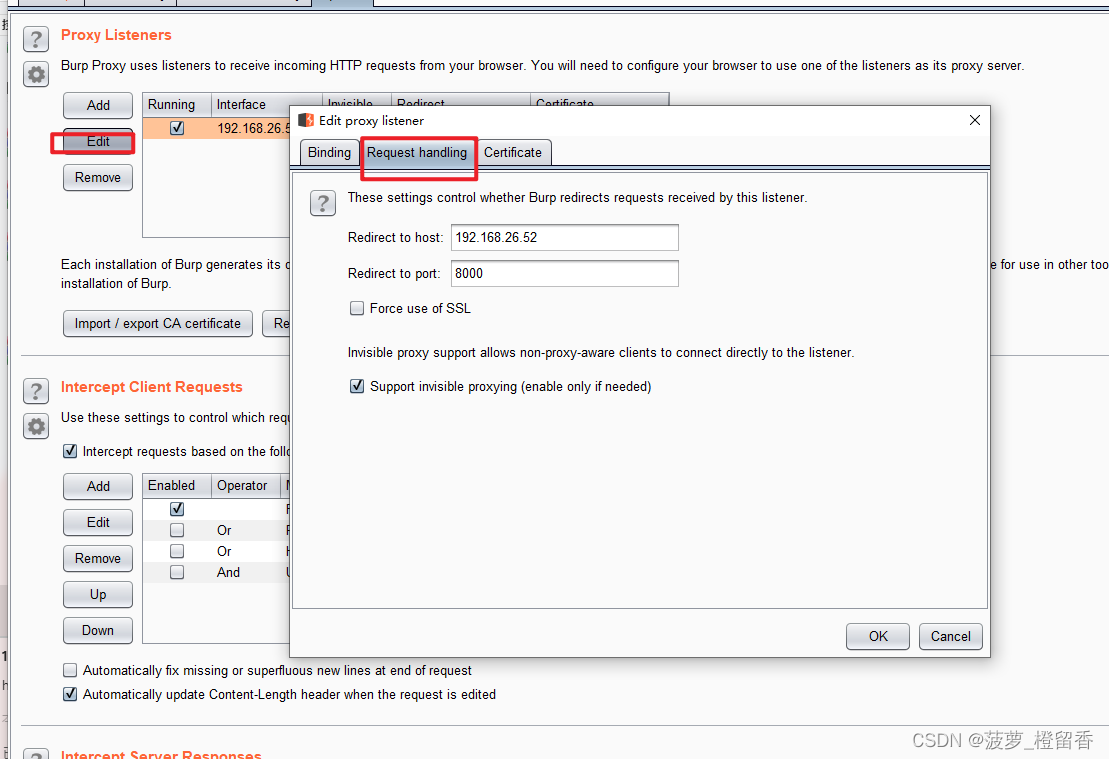Click Up to move intercept rule

pos(98,594)
